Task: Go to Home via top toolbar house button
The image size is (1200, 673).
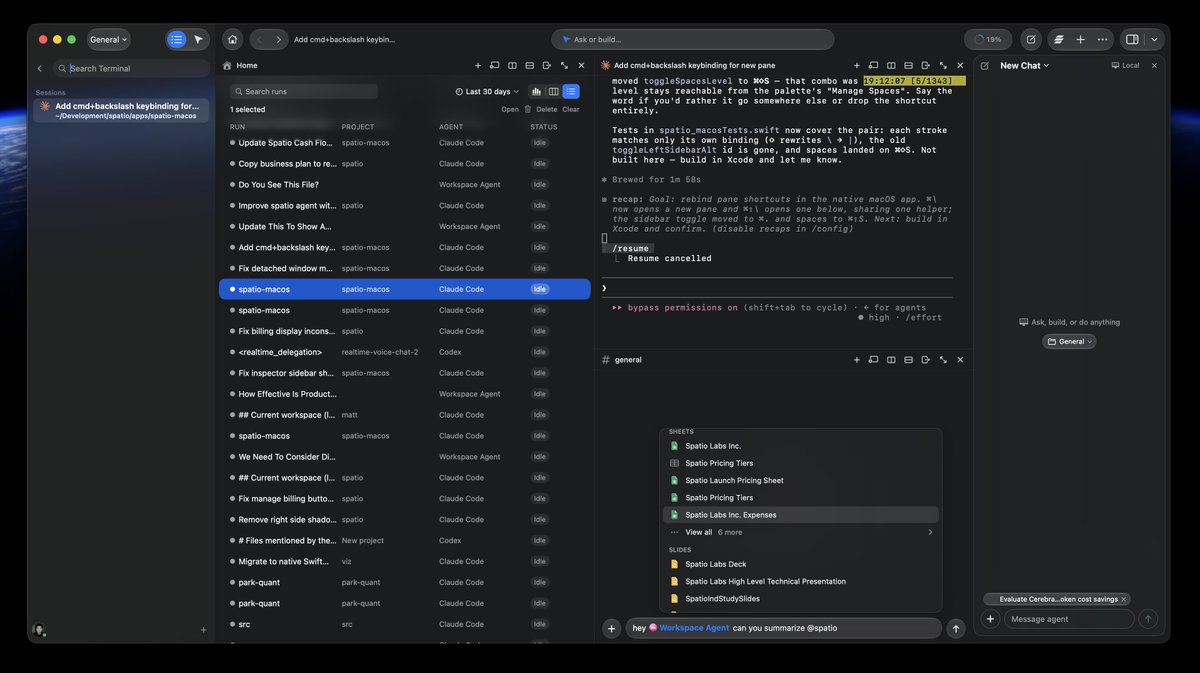Action: point(232,40)
